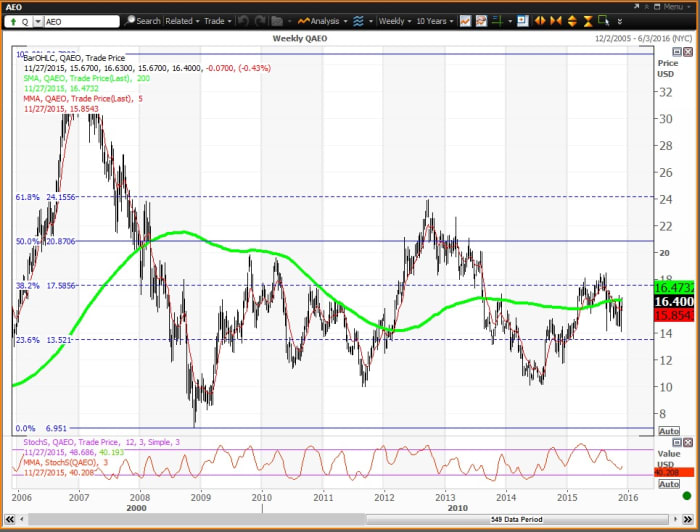
Task: Open the Weekly interval dropdown
Action: [394, 20]
